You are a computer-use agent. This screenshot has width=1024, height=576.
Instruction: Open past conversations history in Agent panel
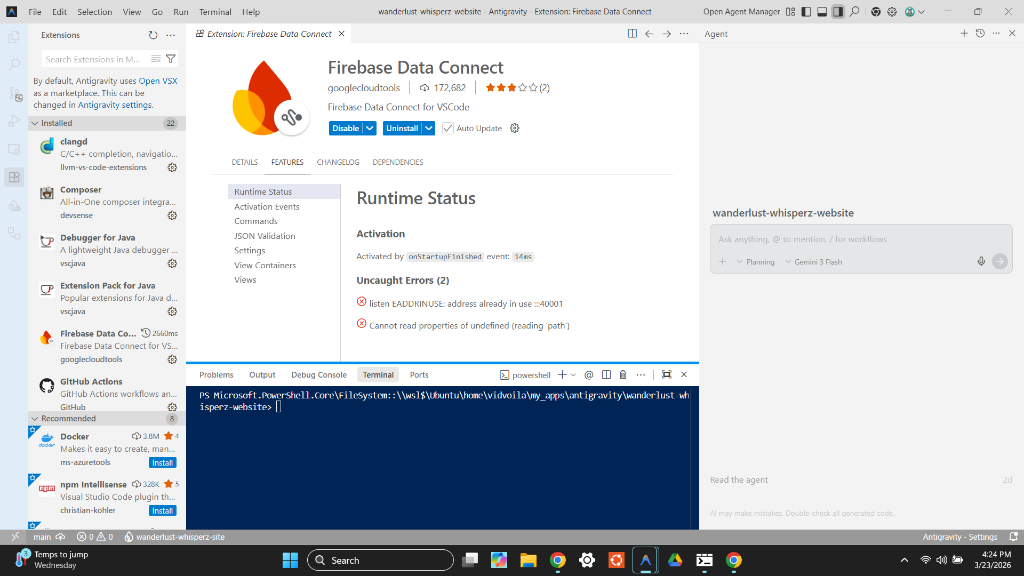980,34
